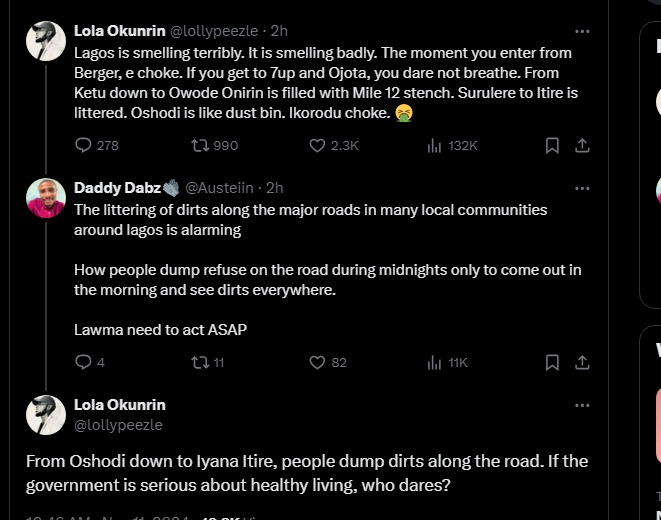
Task: Open more options on main Lola tweet
Action: coord(582,405)
